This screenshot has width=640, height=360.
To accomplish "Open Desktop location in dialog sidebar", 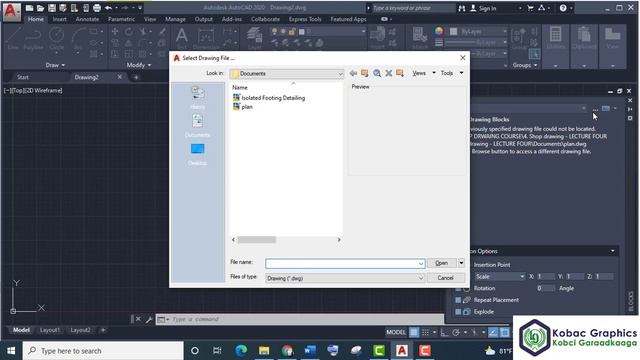I will pyautogui.click(x=198, y=154).
